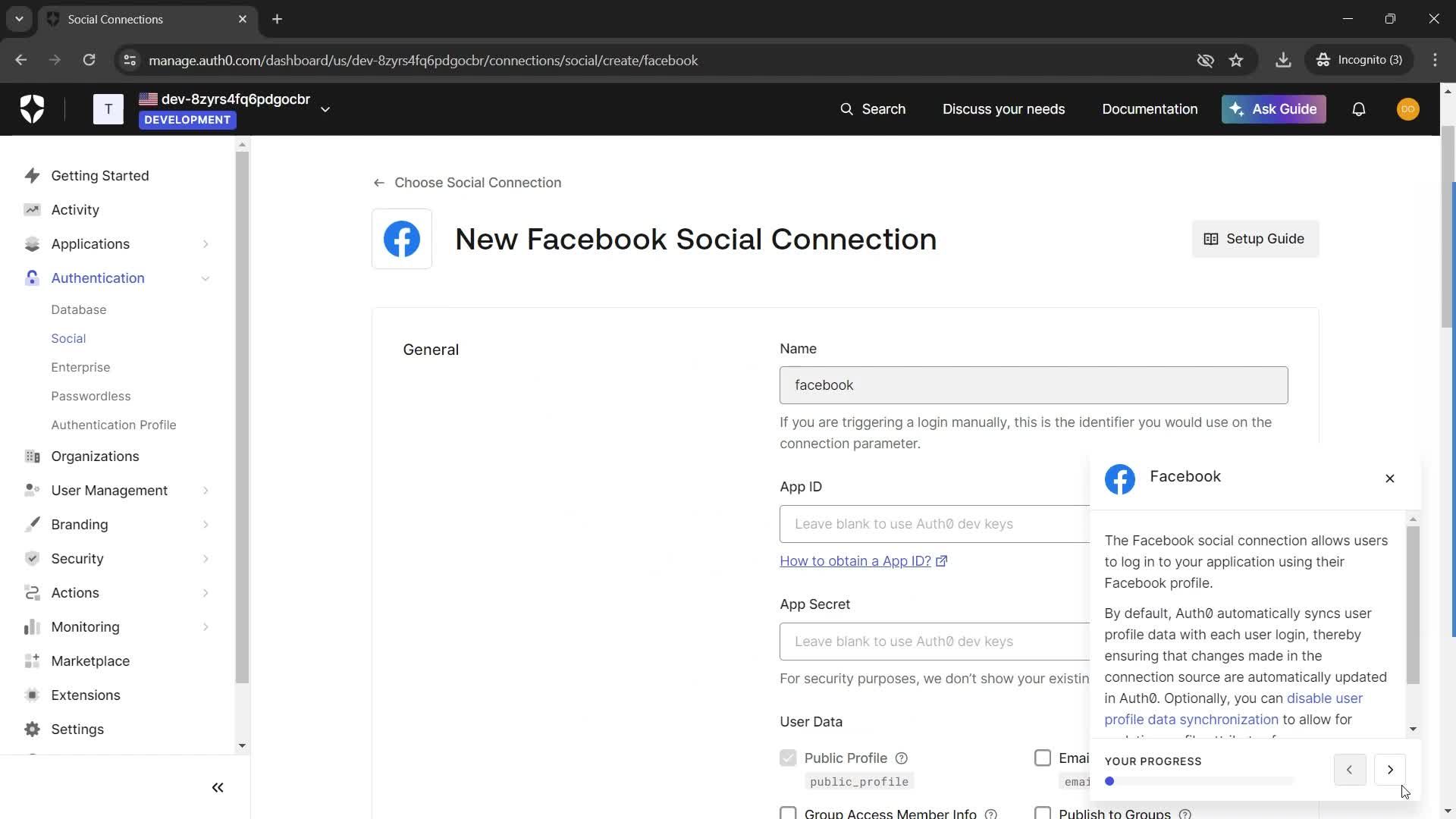The image size is (1456, 819).
Task: Select Social under Authentication
Action: click(x=68, y=339)
